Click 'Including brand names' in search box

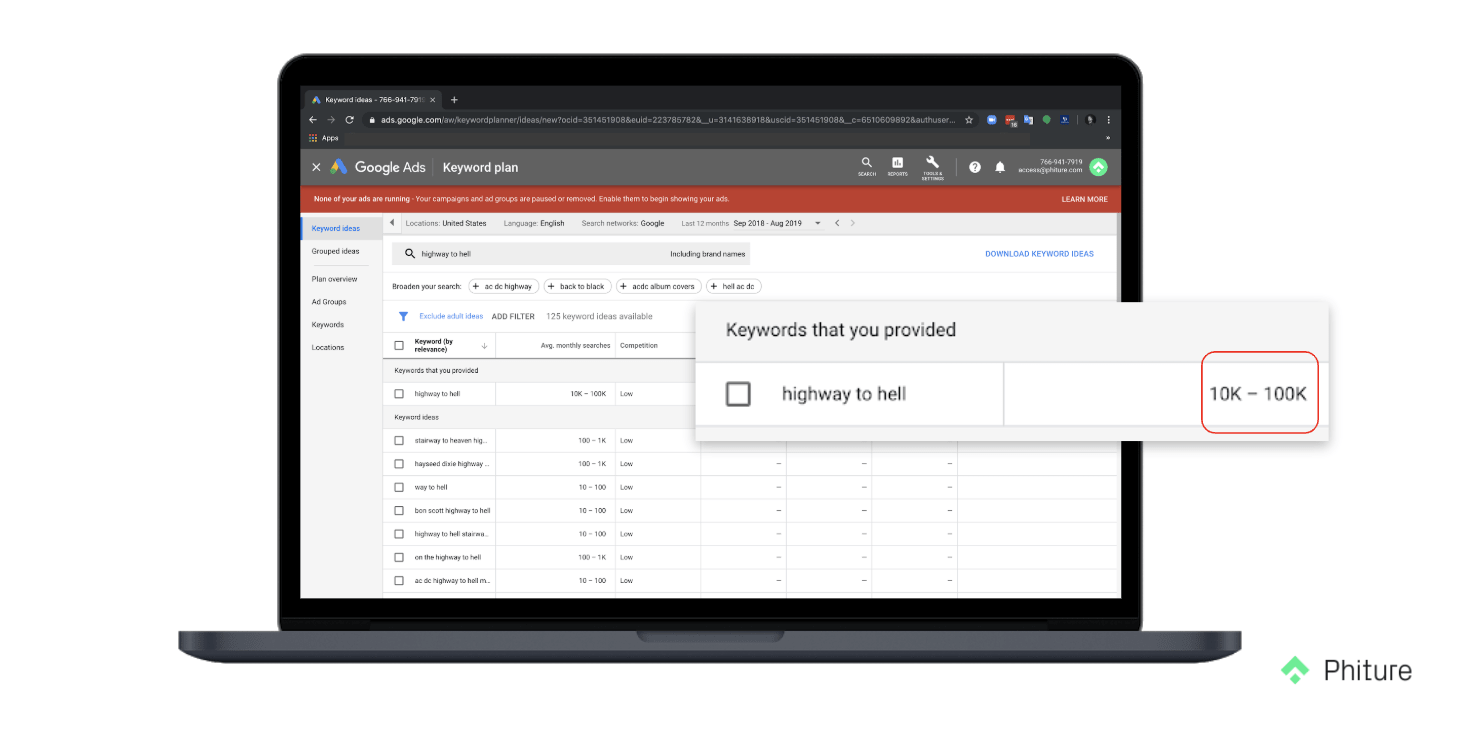pos(708,254)
